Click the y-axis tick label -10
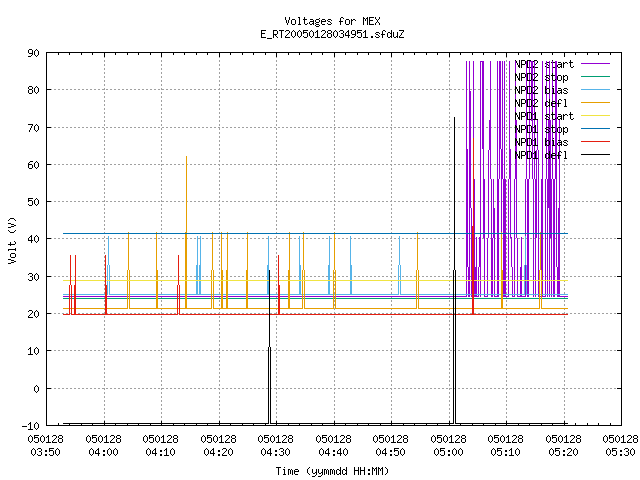The width and height of the screenshot is (640, 480). 31,426
